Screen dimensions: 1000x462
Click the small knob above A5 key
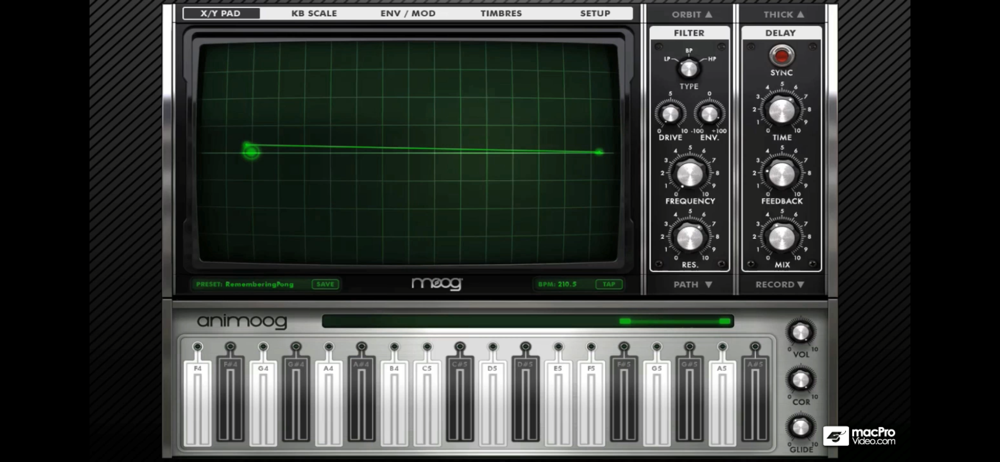[x=722, y=346]
